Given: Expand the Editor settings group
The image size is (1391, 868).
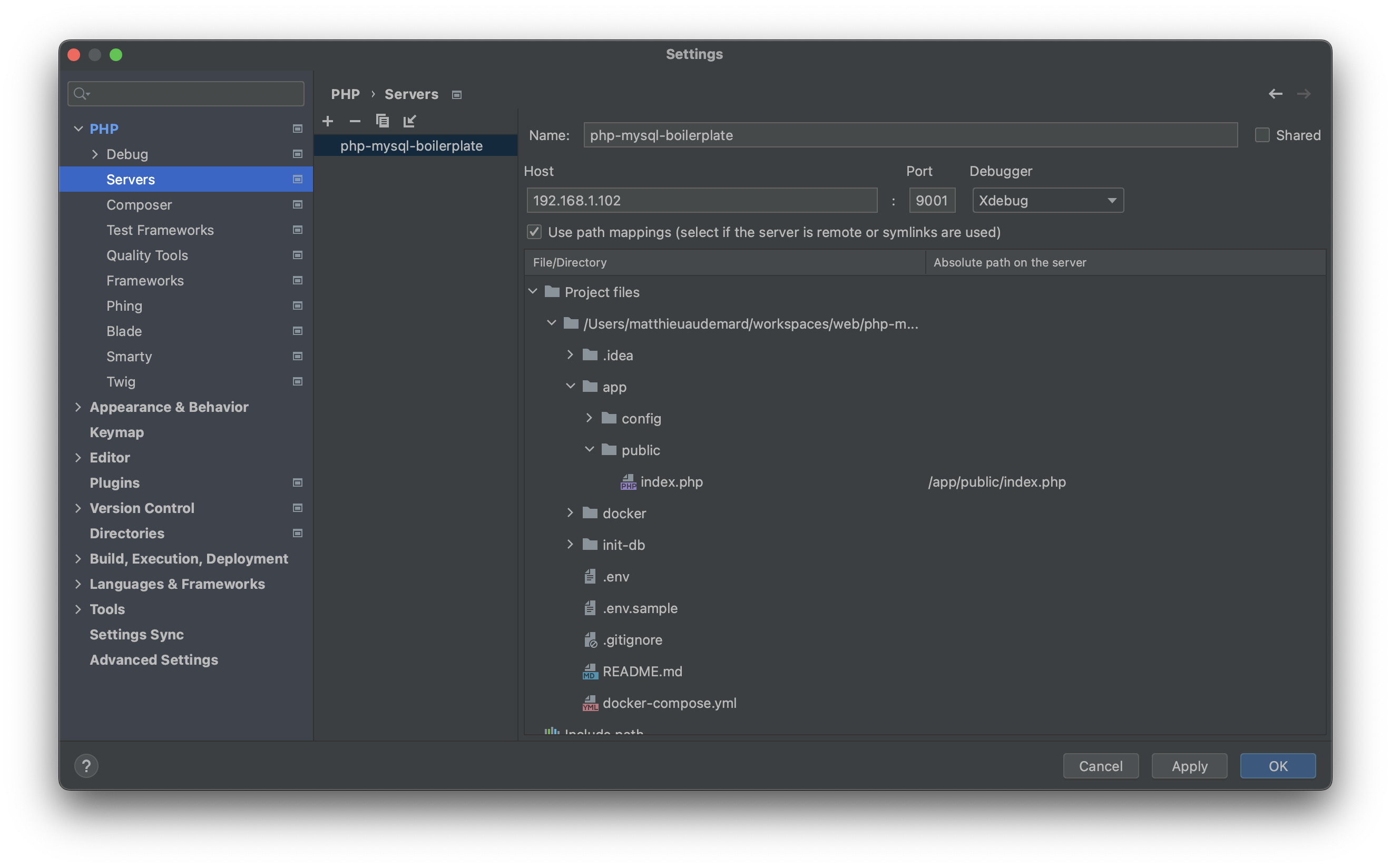Looking at the screenshot, I should tap(79, 457).
